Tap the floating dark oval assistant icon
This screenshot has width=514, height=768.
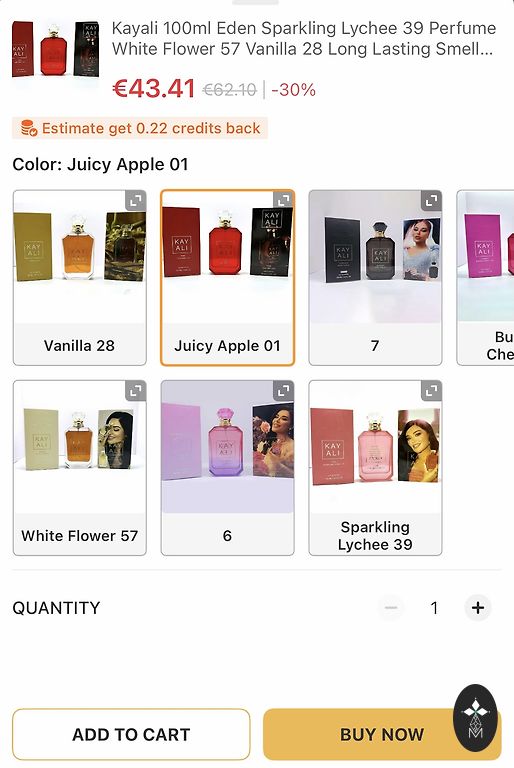coord(475,718)
